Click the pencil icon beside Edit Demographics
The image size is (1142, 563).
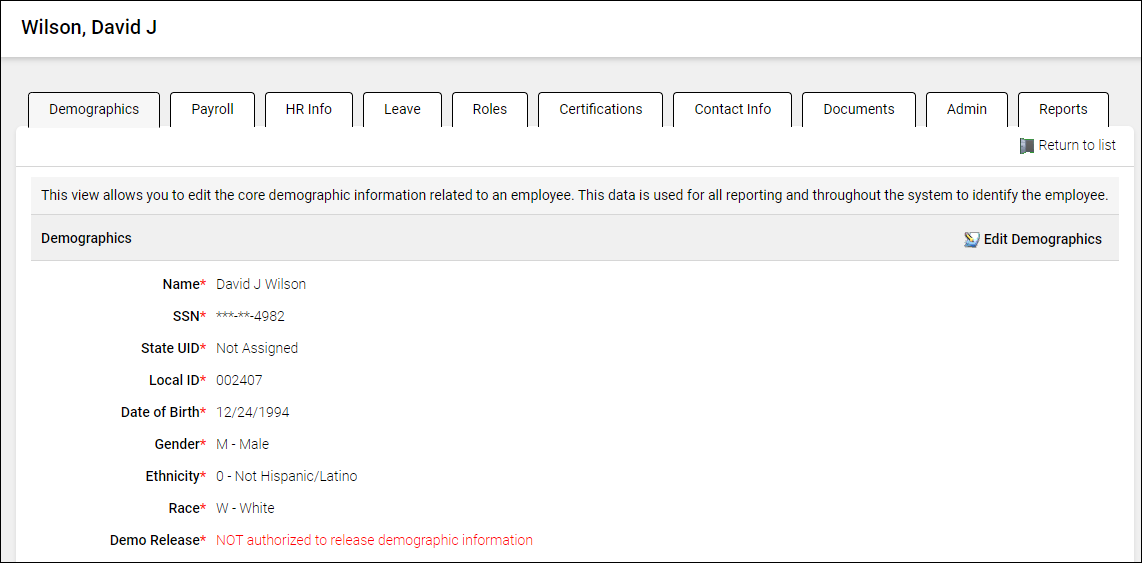971,240
